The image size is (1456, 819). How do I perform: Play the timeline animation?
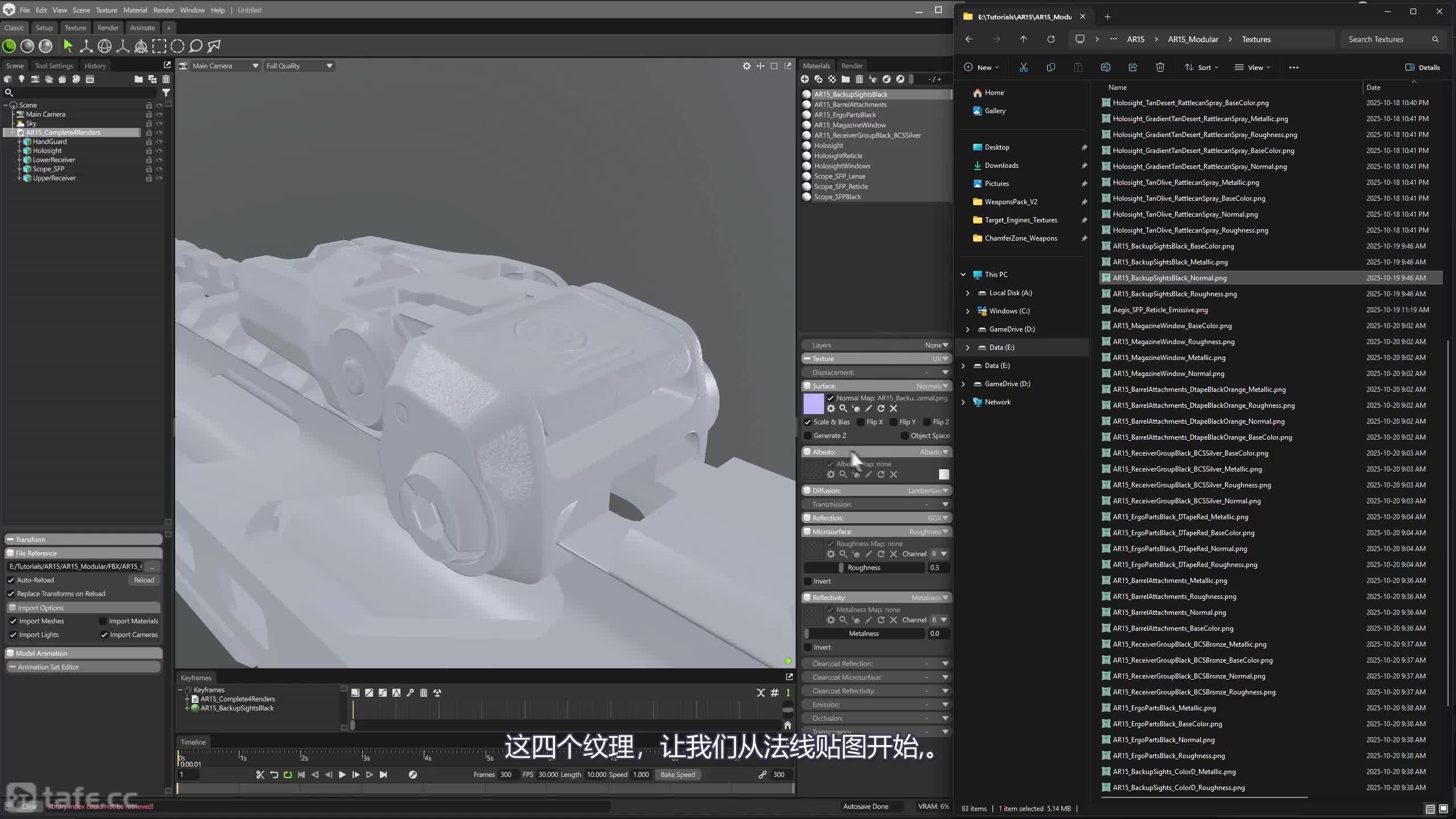[342, 775]
